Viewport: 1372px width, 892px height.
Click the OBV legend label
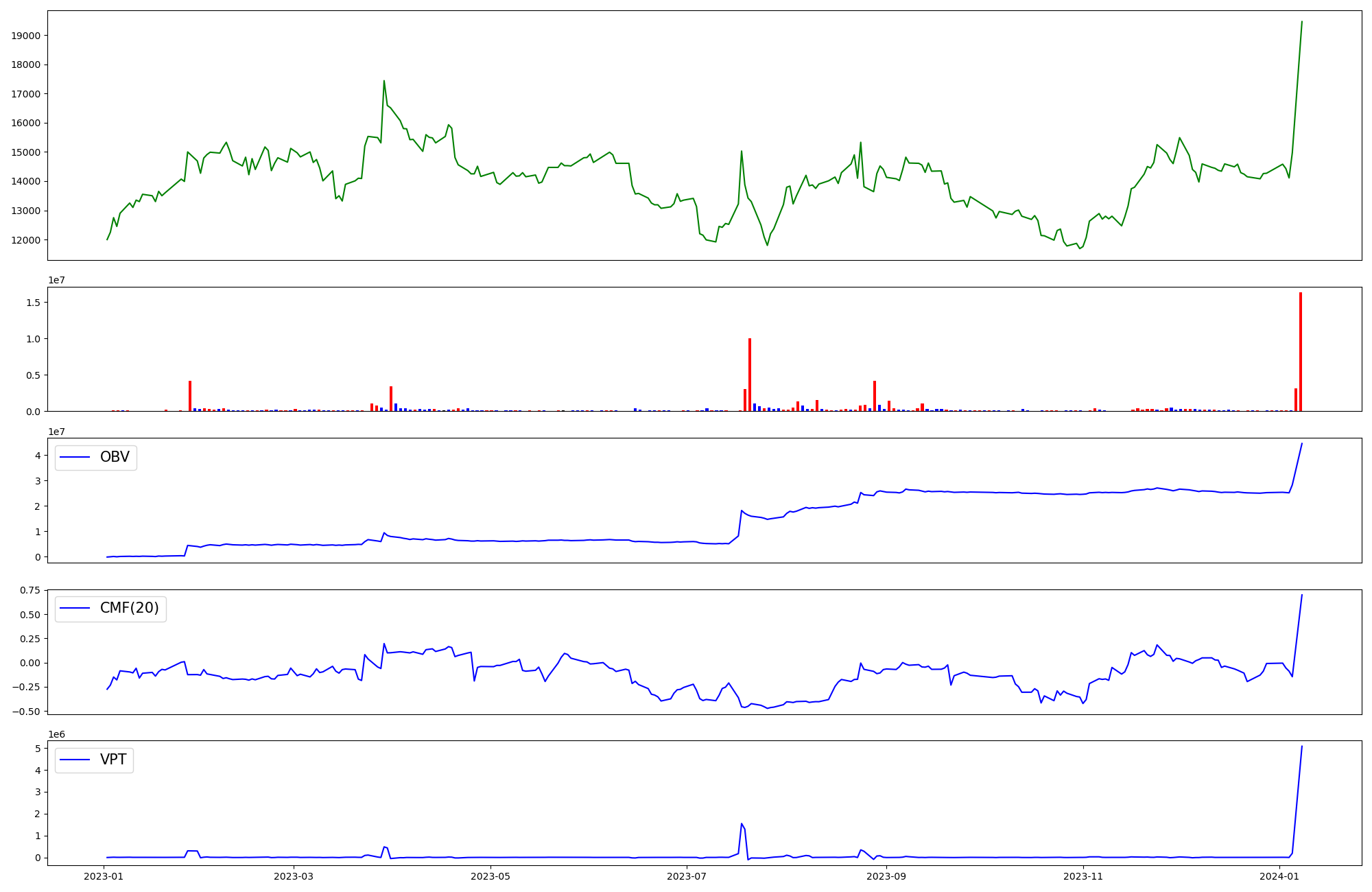tap(115, 458)
